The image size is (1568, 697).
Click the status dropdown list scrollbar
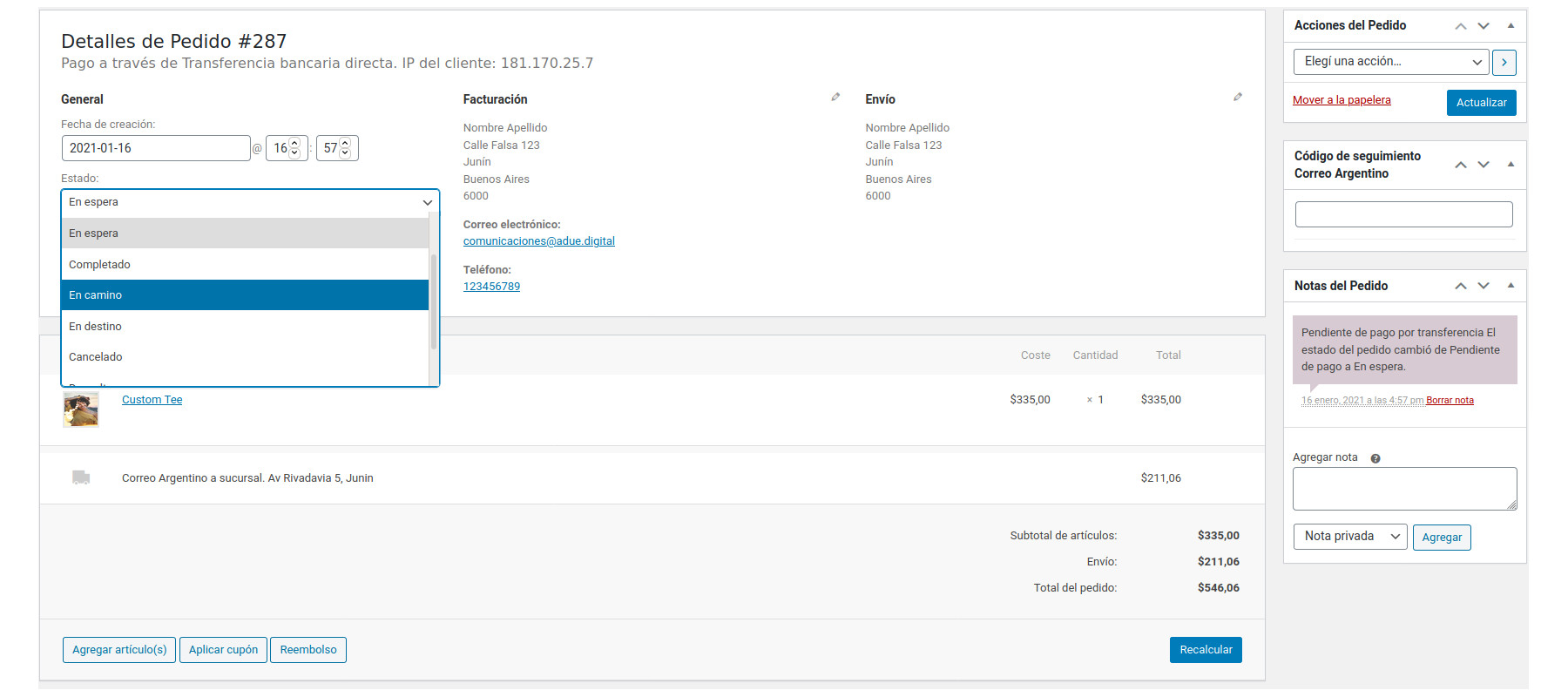pos(433,301)
